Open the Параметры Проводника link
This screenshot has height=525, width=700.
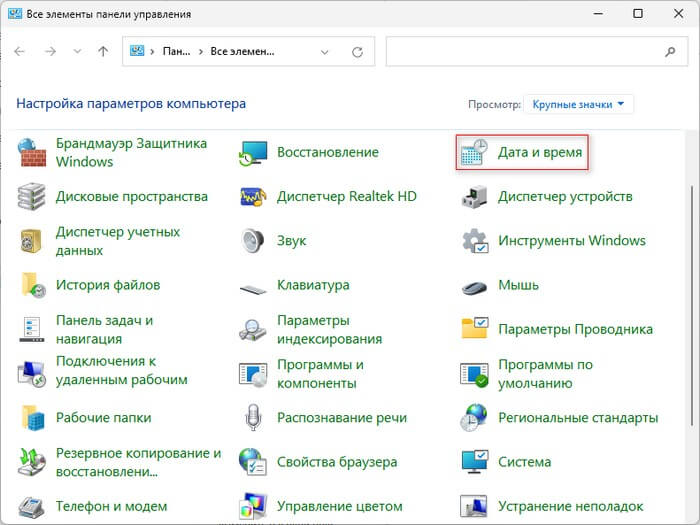click(x=575, y=329)
